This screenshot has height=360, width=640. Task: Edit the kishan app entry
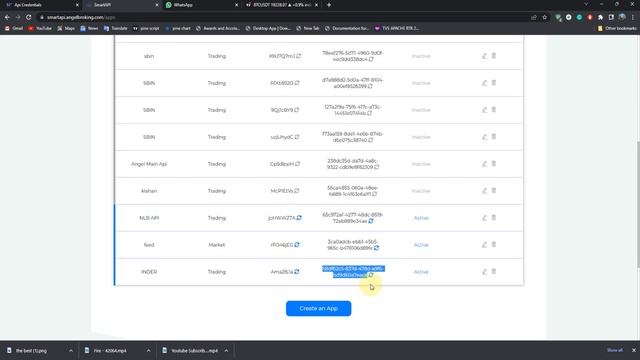[484, 191]
